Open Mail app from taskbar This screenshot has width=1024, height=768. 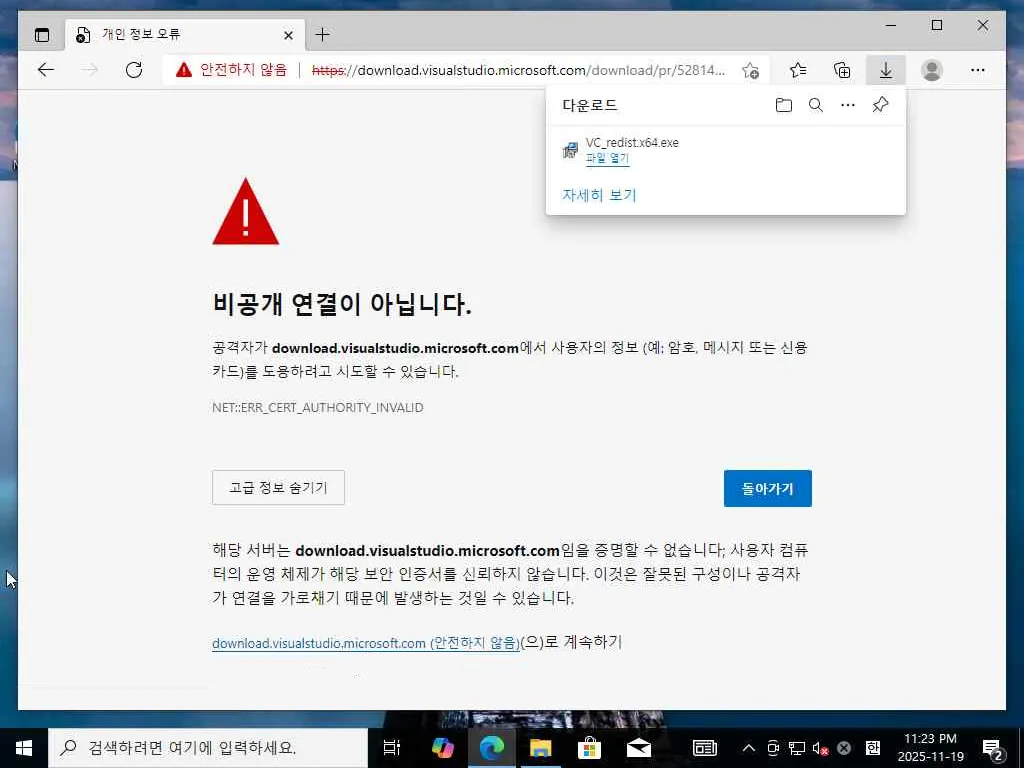point(639,748)
